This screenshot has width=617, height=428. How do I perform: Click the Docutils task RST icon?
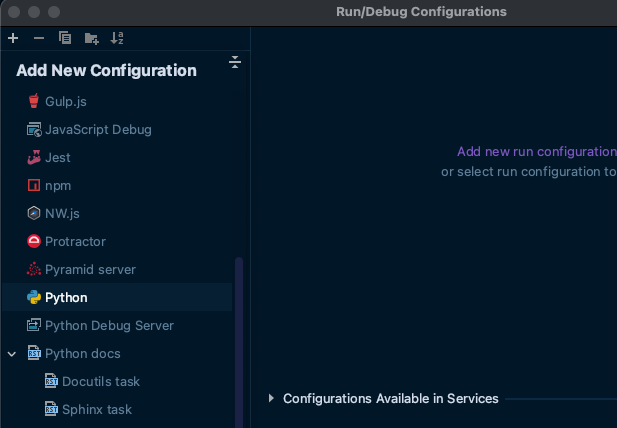(51, 381)
